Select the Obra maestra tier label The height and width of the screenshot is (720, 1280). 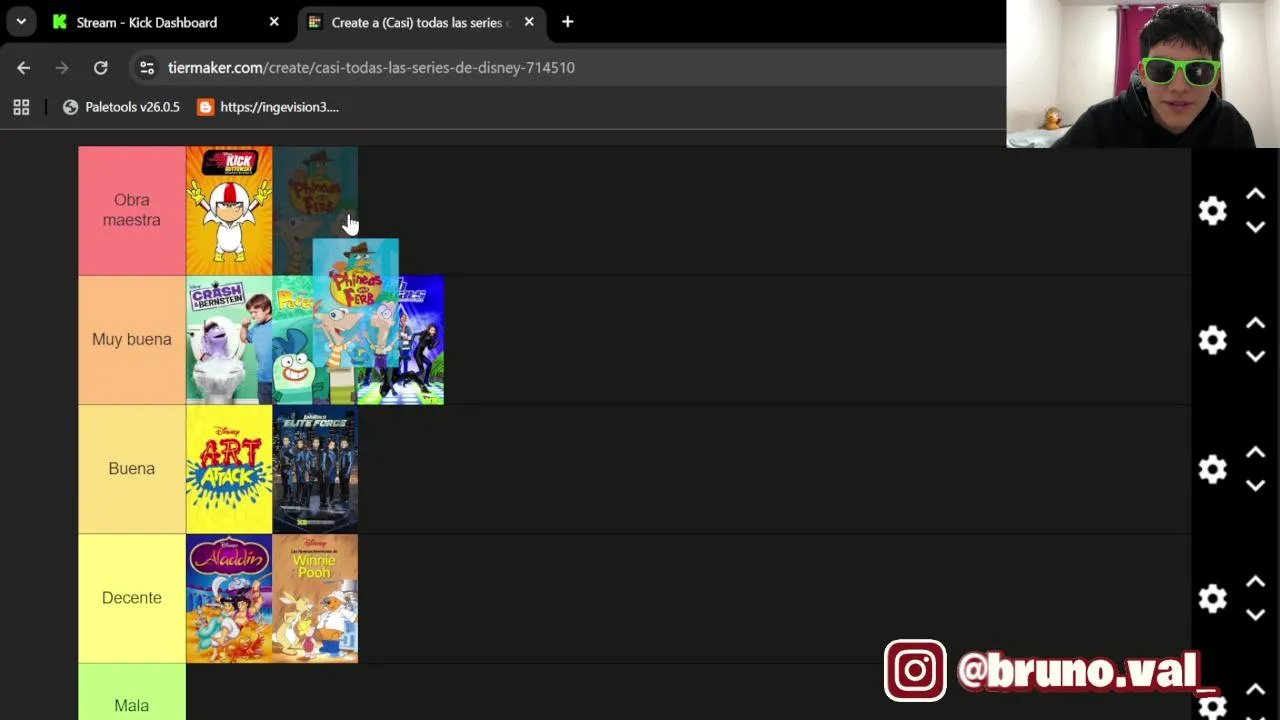point(132,211)
